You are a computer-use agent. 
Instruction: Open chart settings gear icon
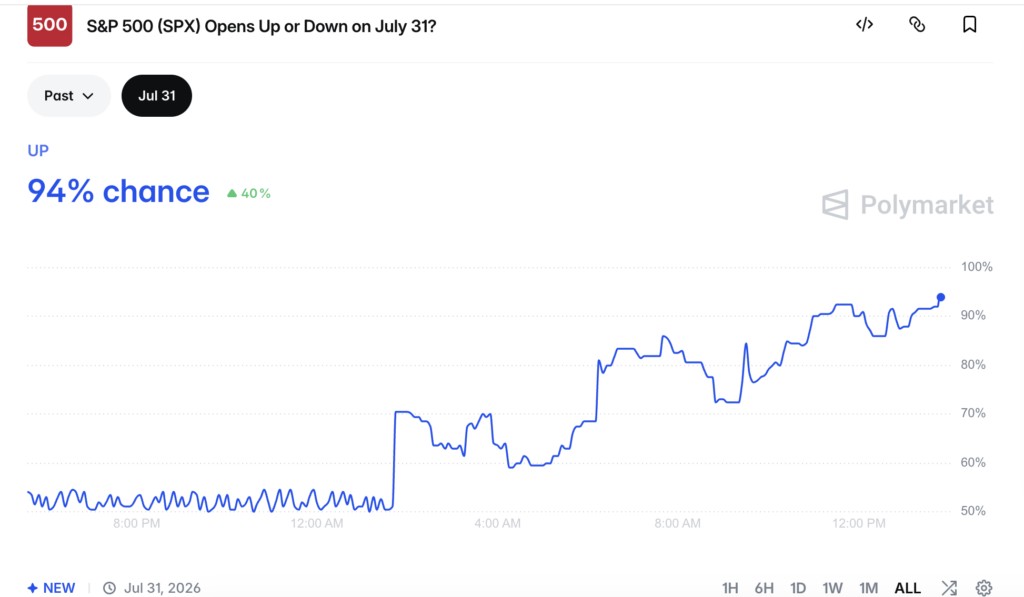pos(984,588)
